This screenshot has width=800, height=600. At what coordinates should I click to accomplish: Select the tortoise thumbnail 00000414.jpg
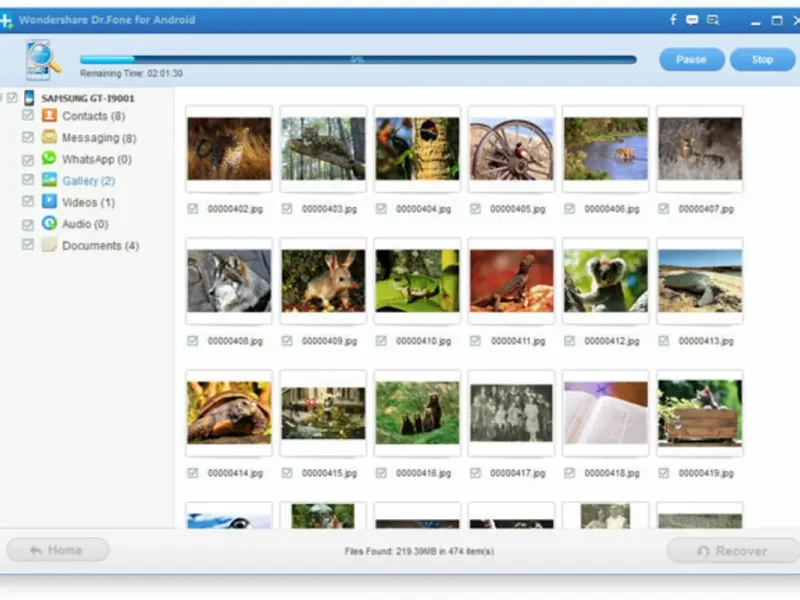(229, 412)
